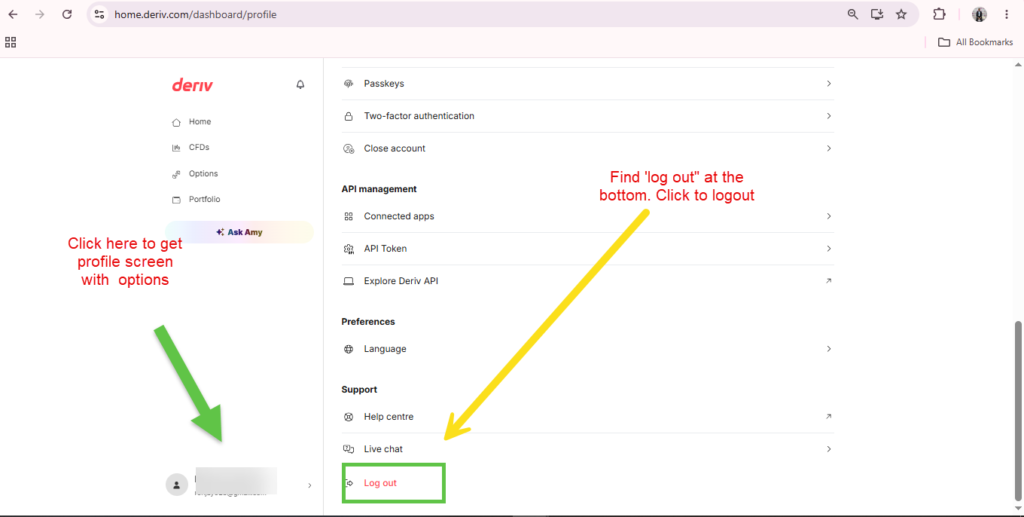Open Connected apps

click(x=588, y=216)
